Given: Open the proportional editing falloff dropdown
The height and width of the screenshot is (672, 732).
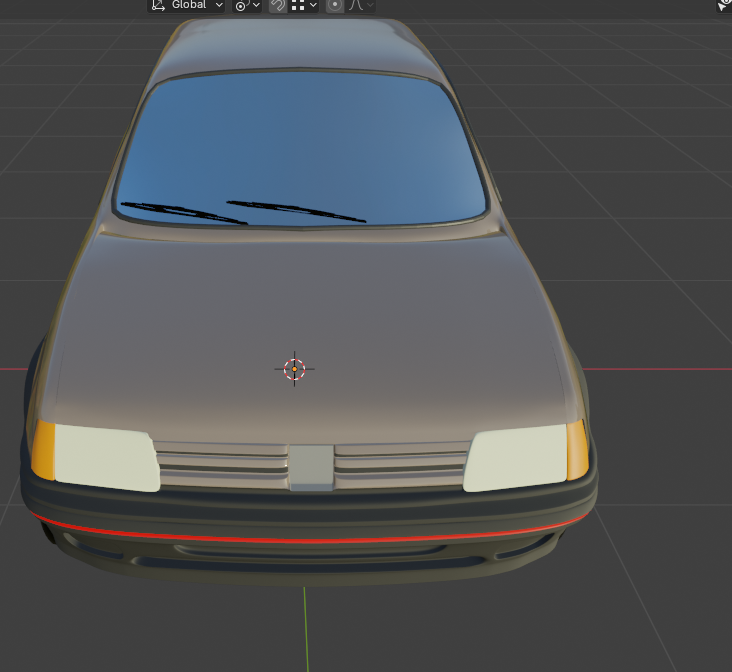Looking at the screenshot, I should point(360,5).
